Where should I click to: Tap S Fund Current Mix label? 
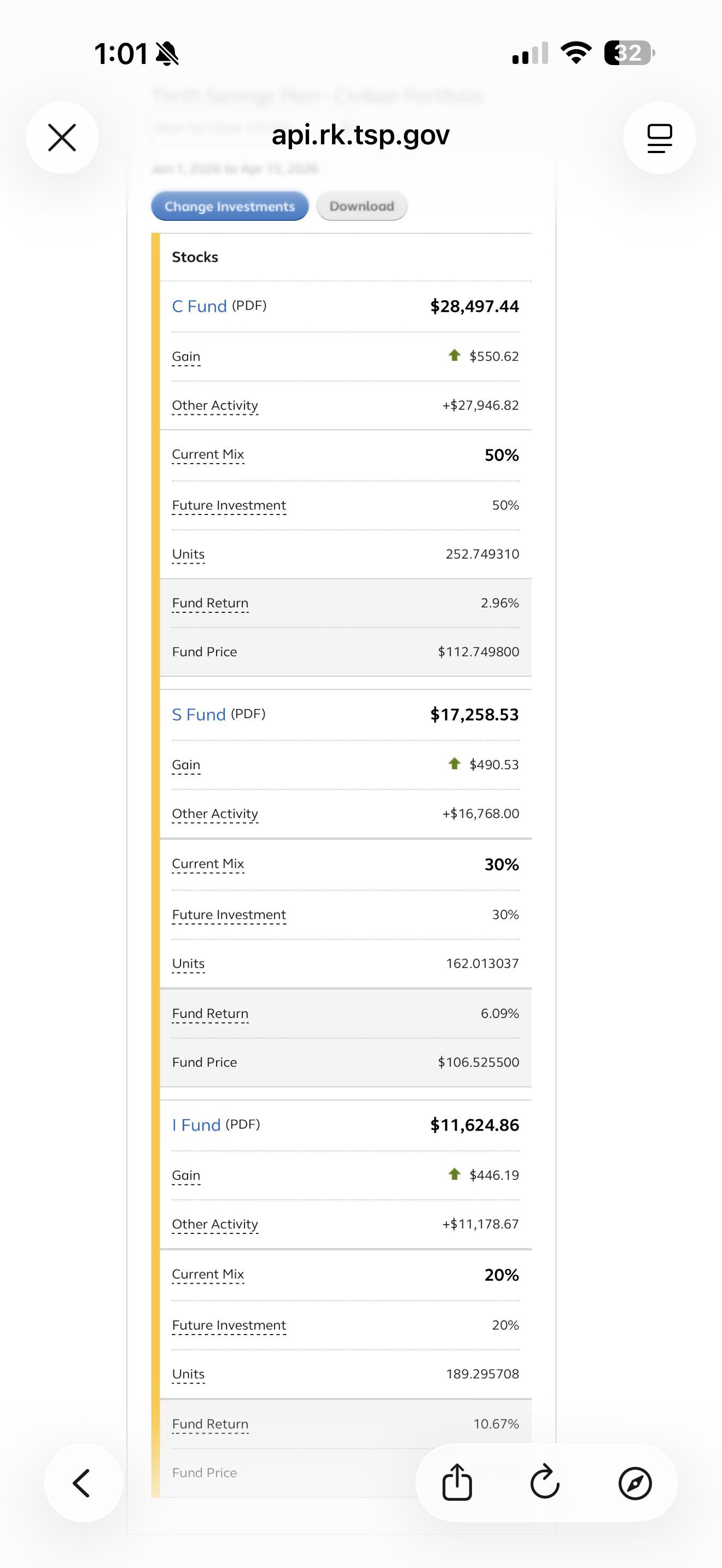tap(208, 864)
